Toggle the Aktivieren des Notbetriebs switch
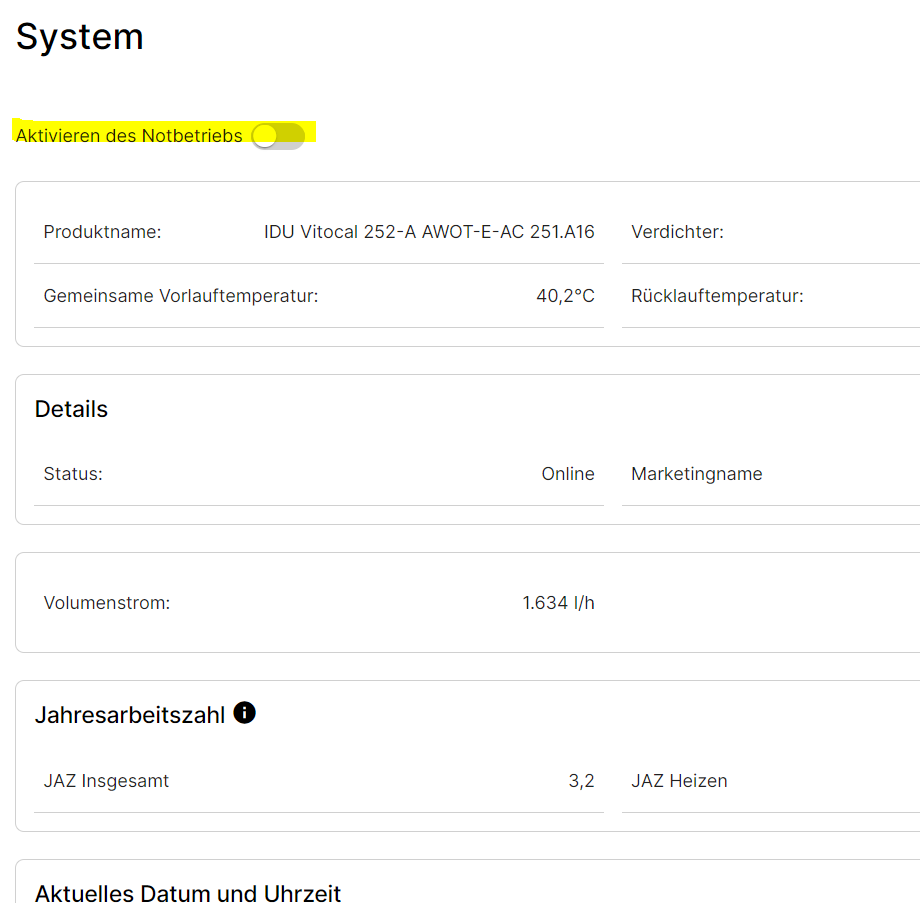This screenshot has height=903, width=920. [278, 136]
